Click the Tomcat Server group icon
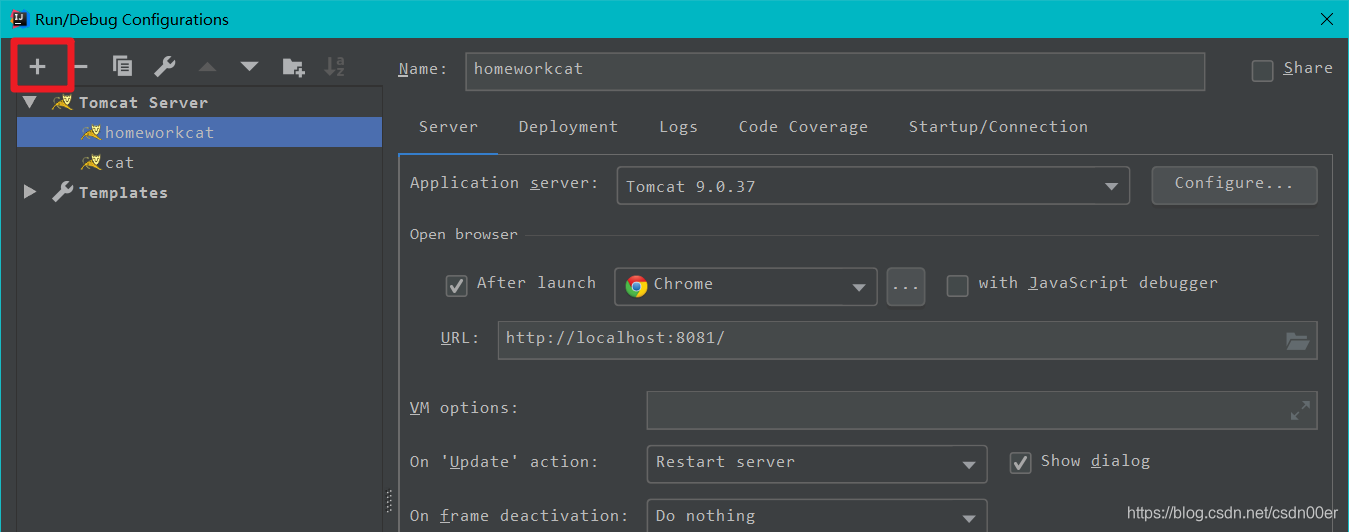Screen dimensions: 1349x532 click(x=63, y=102)
